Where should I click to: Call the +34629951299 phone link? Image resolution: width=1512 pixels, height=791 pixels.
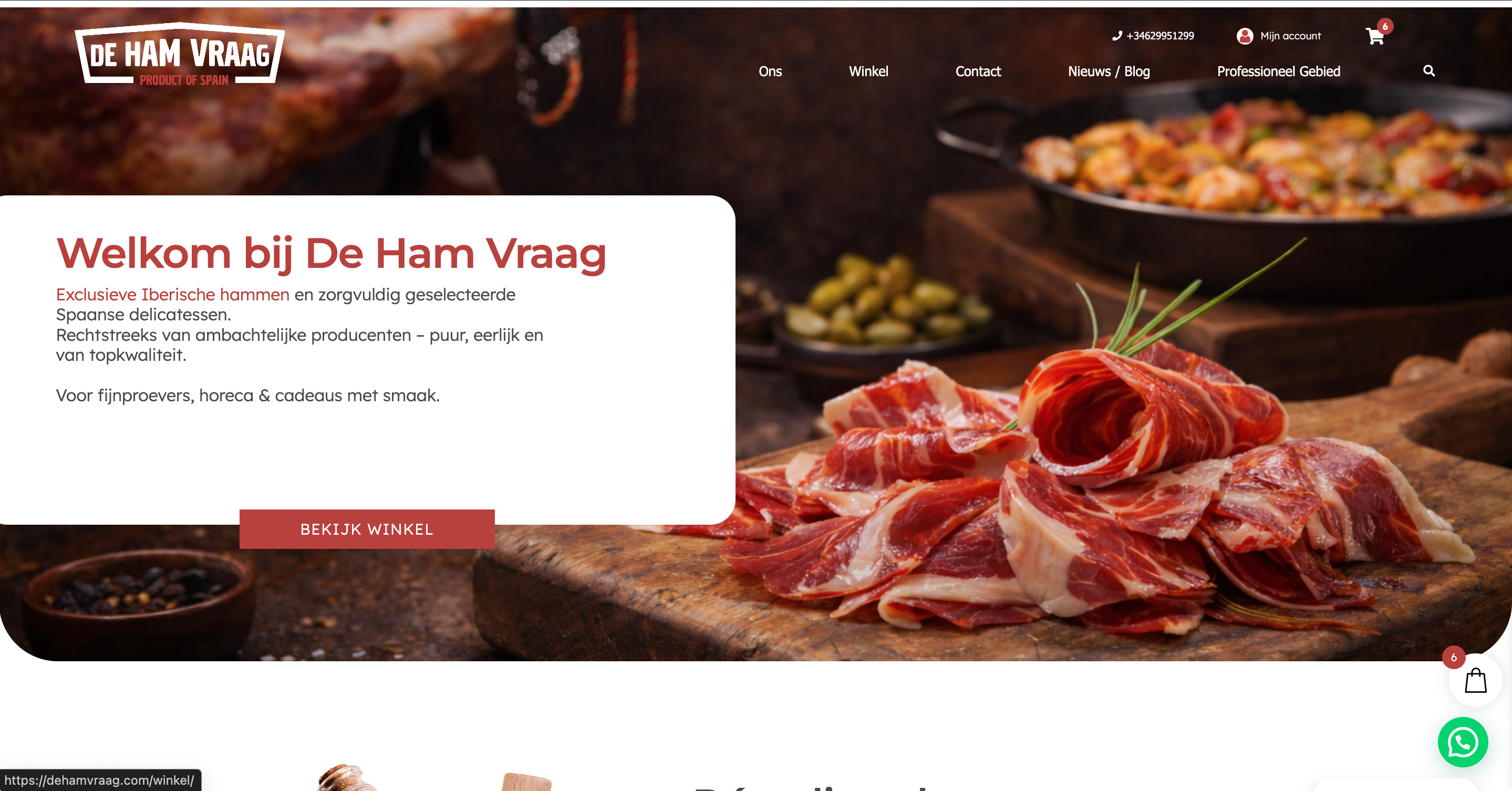pos(1160,36)
